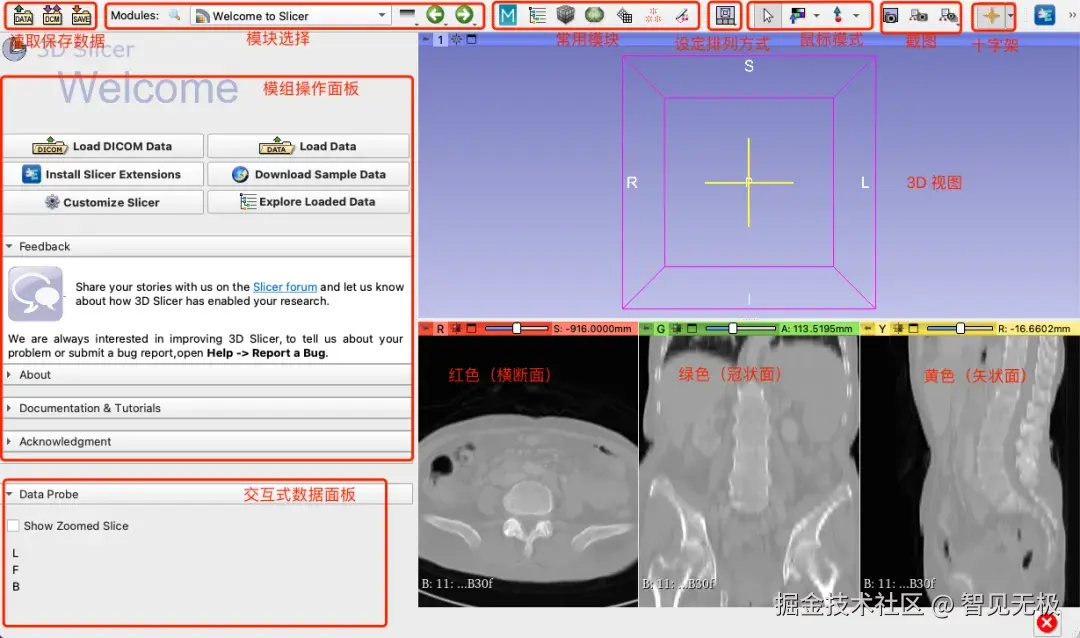This screenshot has width=1080, height=638.
Task: Click the scene view capture icon
Action: coord(918,15)
